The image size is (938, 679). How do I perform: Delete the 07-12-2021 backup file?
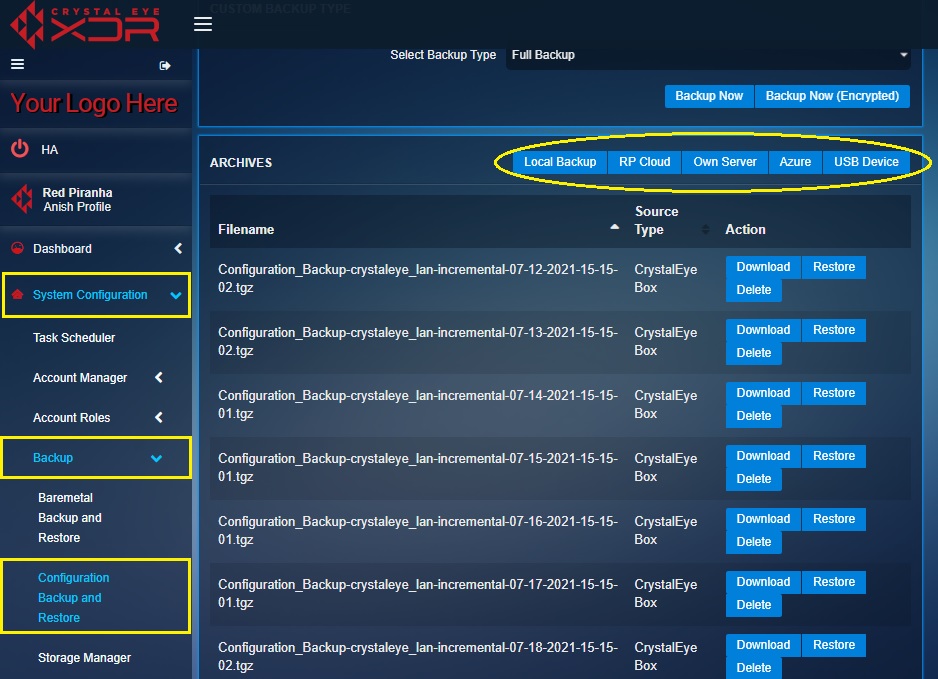tap(754, 290)
